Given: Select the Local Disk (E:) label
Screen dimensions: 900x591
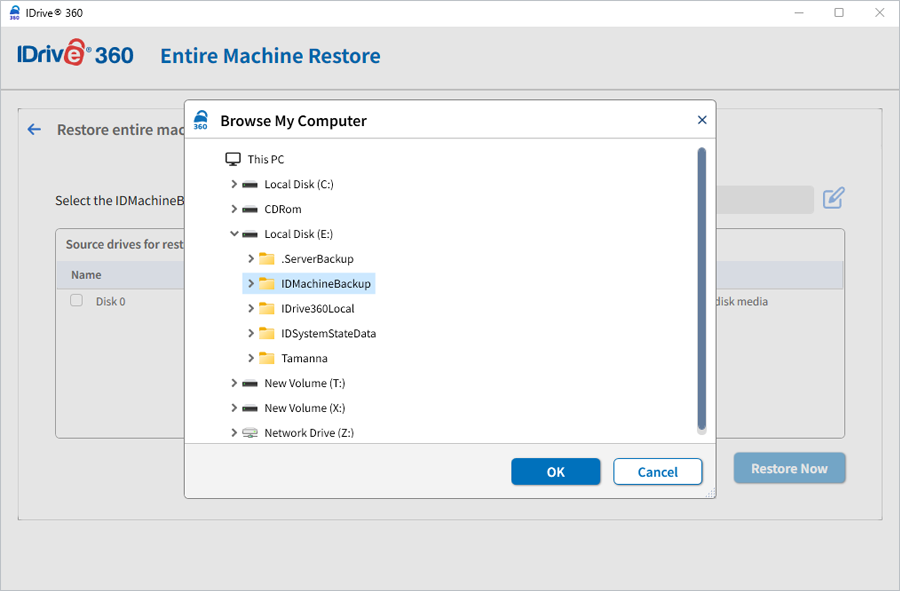Looking at the screenshot, I should [x=298, y=234].
